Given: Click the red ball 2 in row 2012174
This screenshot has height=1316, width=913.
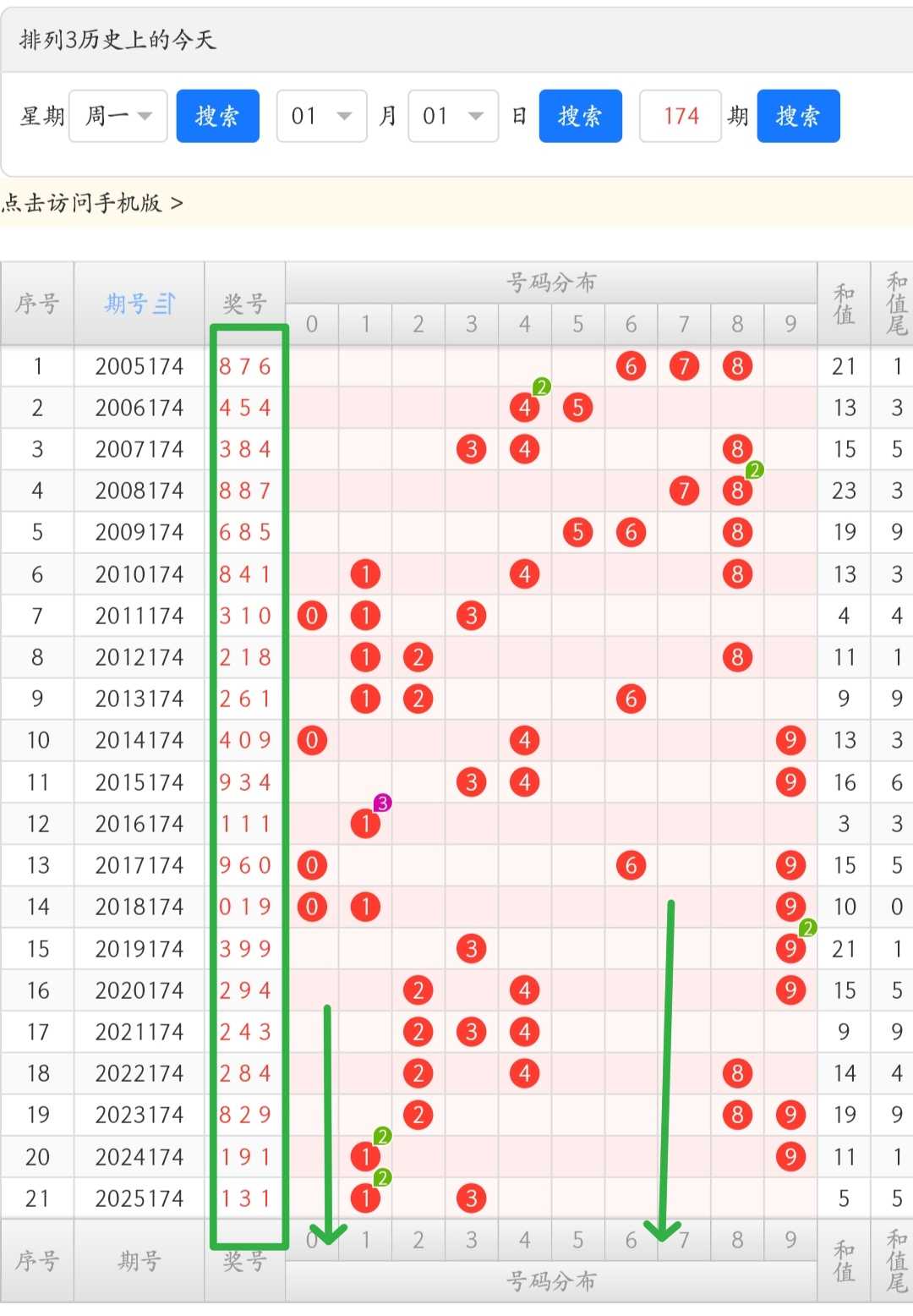Looking at the screenshot, I should [418, 657].
